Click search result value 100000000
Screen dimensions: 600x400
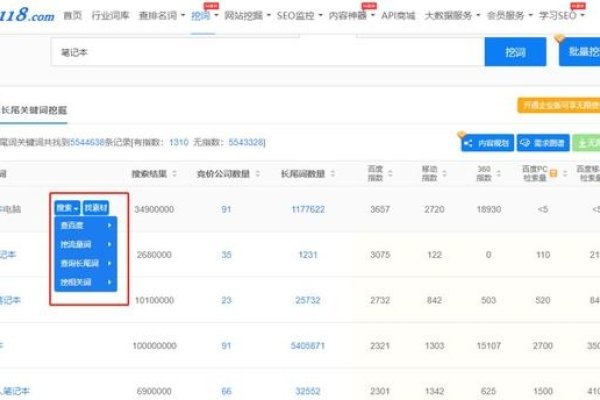[154, 346]
